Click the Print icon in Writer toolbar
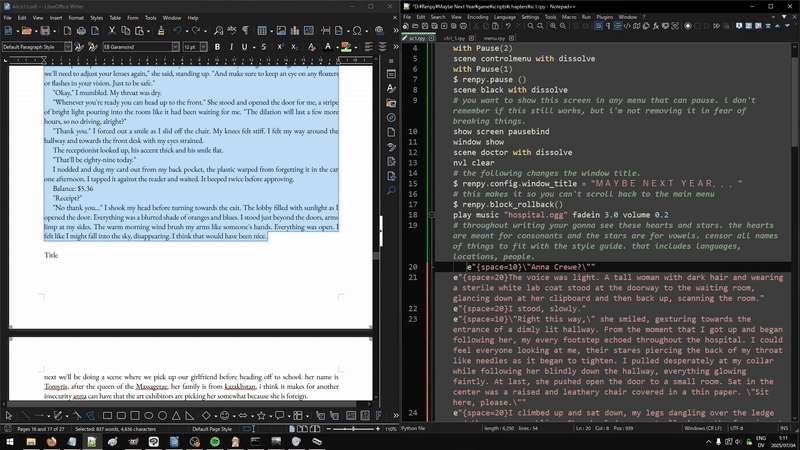 pos(81,31)
